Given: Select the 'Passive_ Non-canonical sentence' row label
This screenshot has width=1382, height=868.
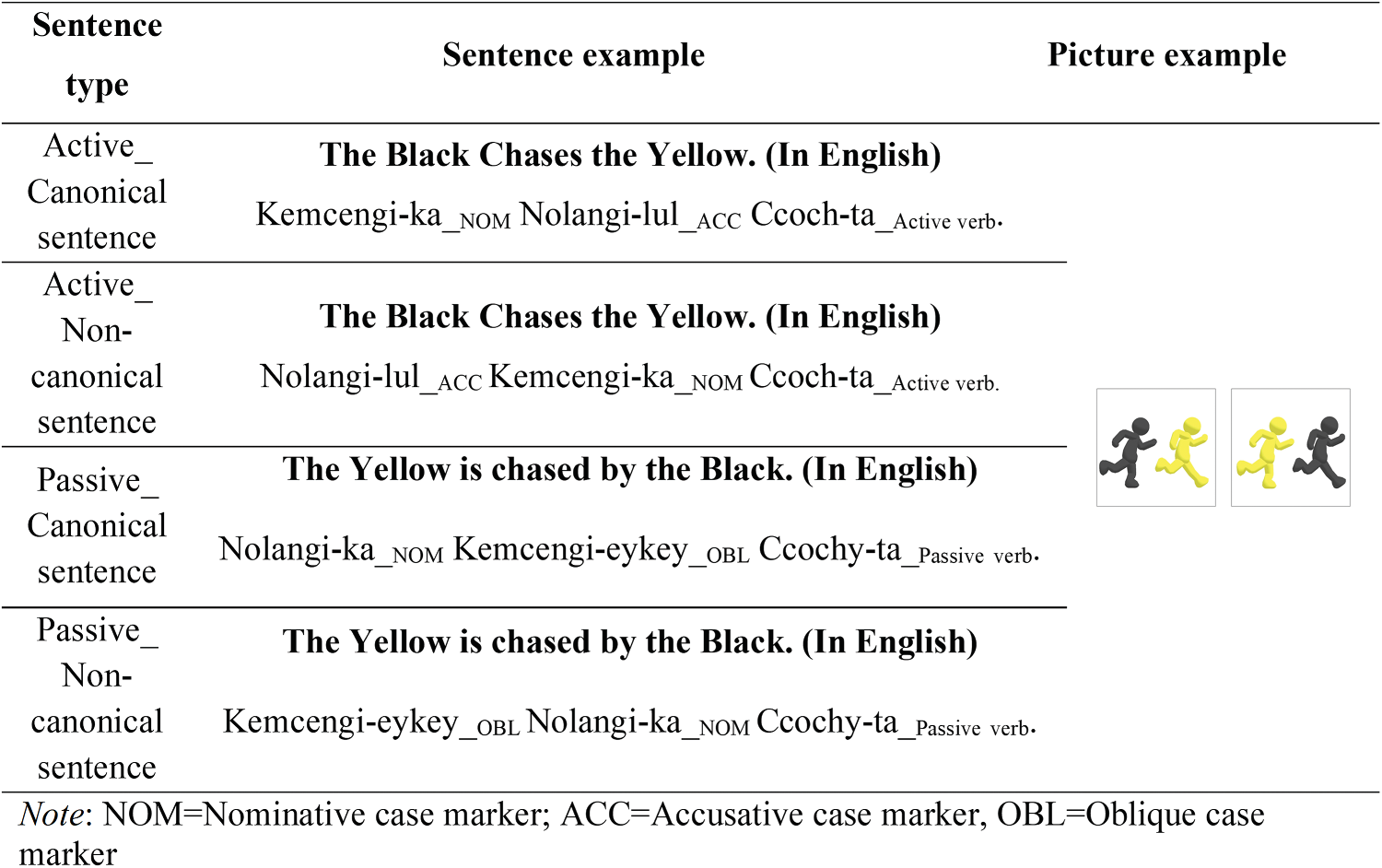Looking at the screenshot, I should tap(97, 698).
